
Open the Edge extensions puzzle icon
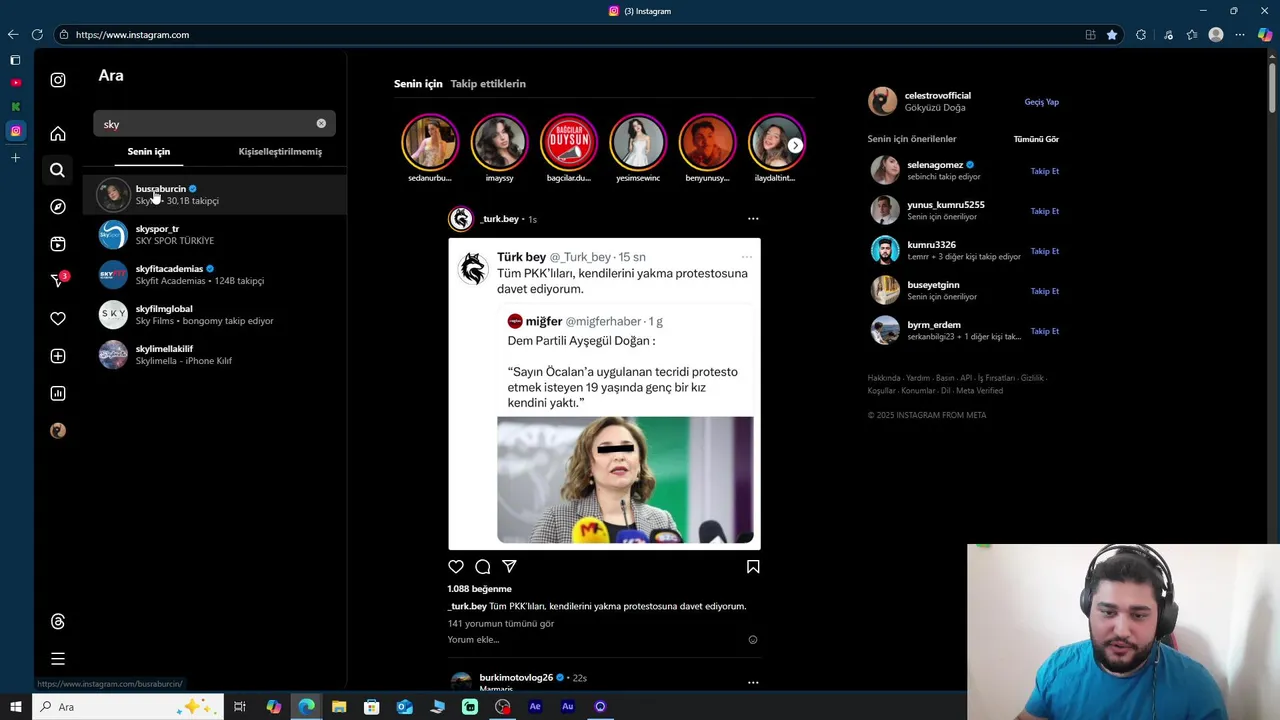pos(1141,35)
